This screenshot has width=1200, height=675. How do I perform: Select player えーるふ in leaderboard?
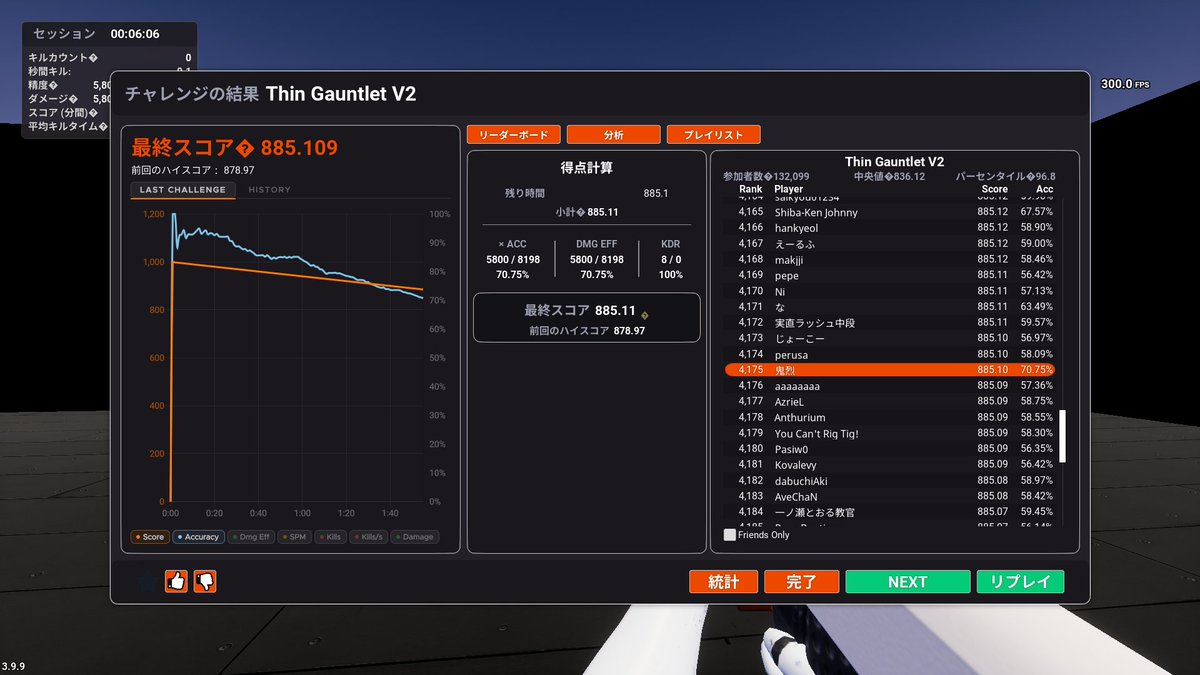(890, 244)
